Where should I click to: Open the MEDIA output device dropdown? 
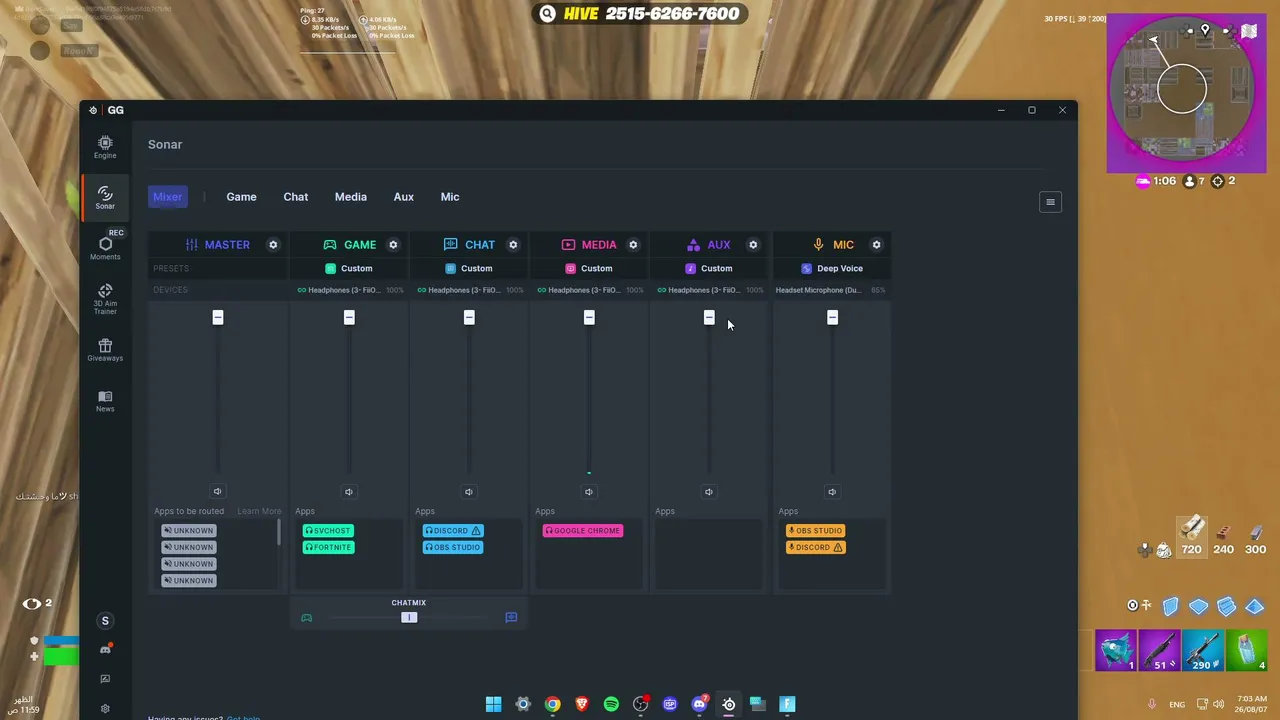click(x=590, y=290)
